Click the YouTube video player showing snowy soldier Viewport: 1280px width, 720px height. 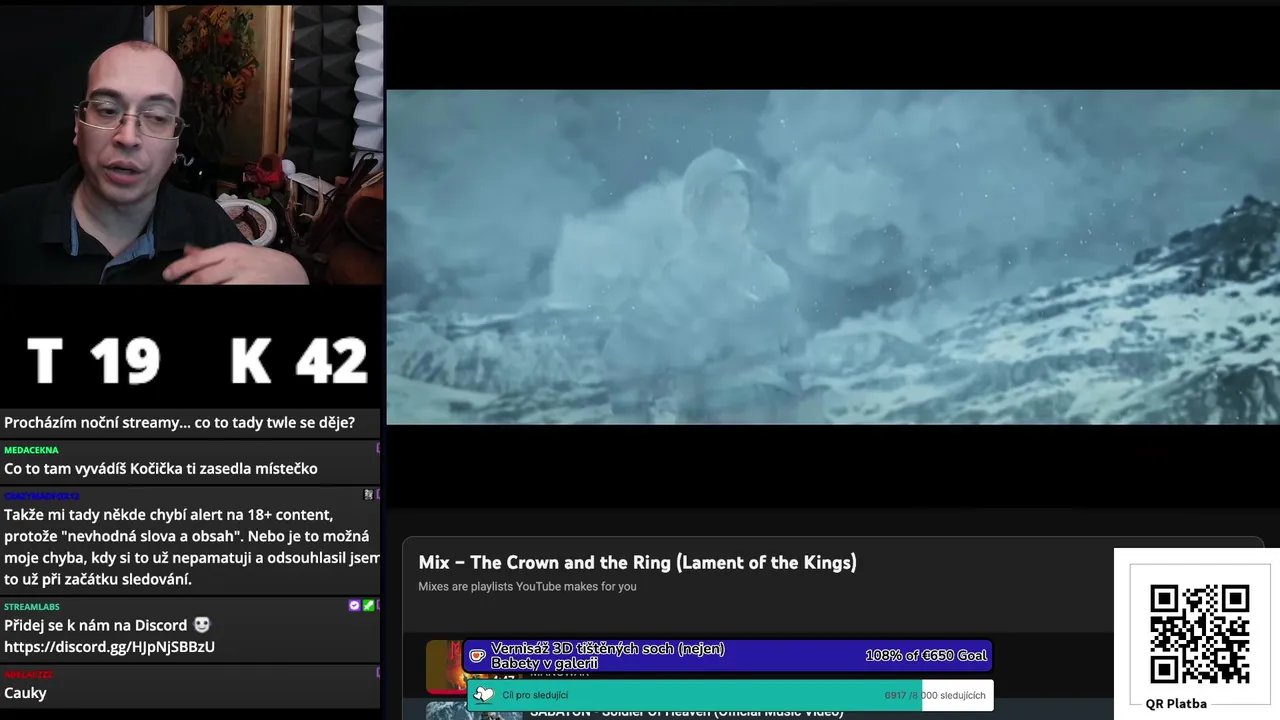[x=833, y=257]
